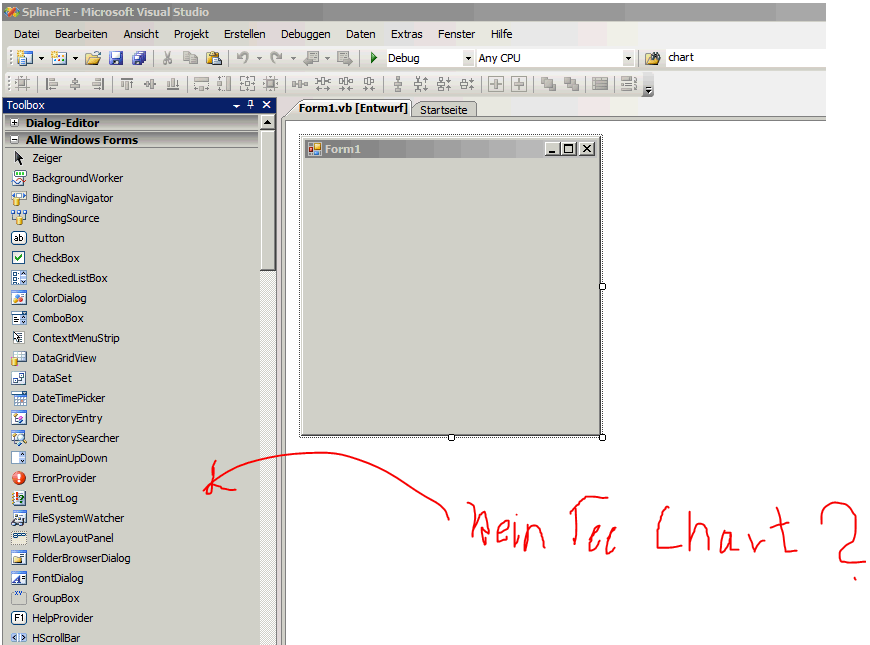Click the Center Horizontally icon
The image size is (870, 645).
pyautogui.click(x=496, y=84)
